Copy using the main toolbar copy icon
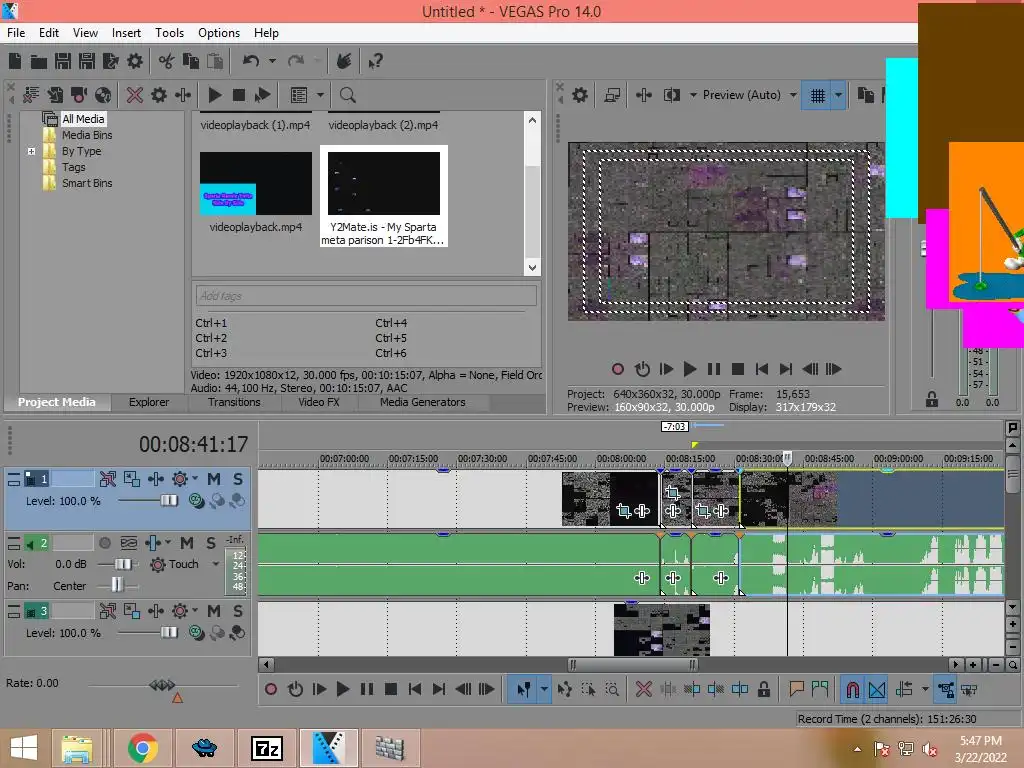 click(x=191, y=61)
